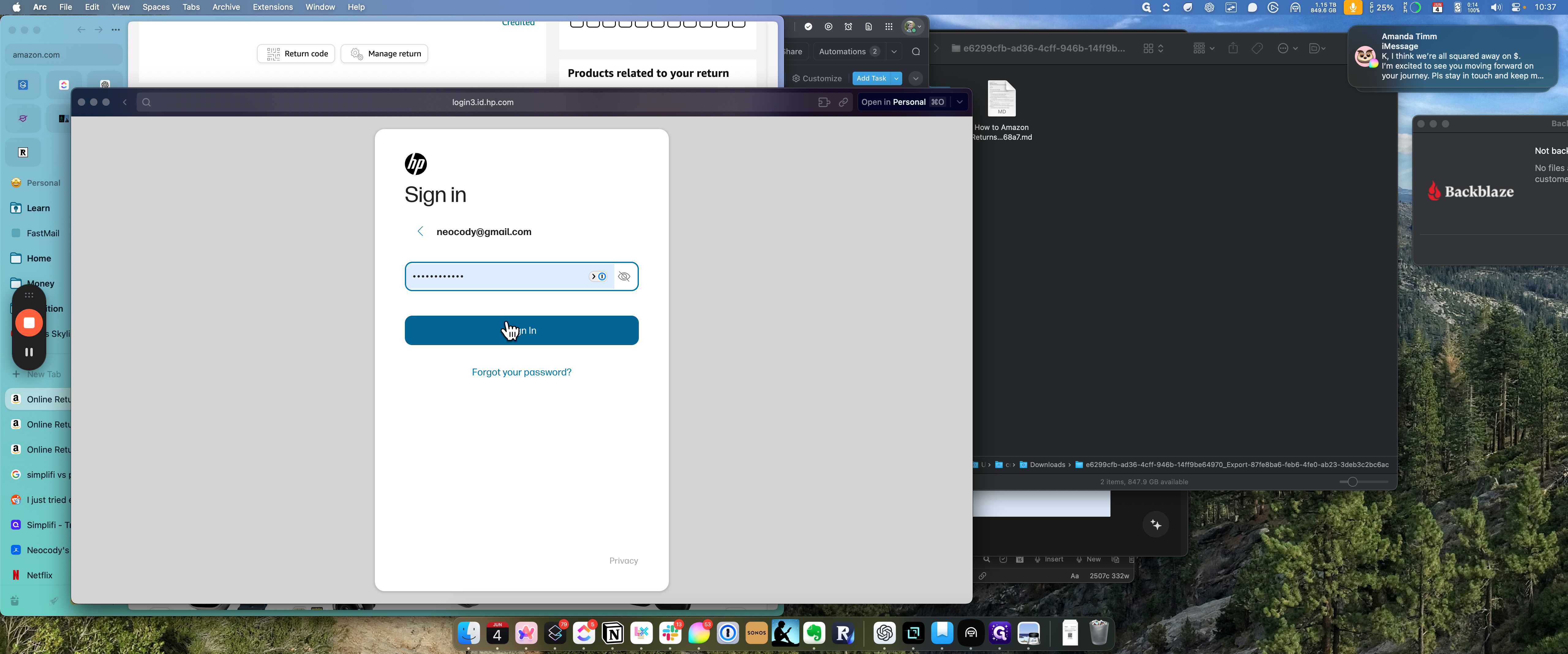This screenshot has height=654, width=1568.
Task: Open the Privacy link on HP sign-in card
Action: [623, 561]
